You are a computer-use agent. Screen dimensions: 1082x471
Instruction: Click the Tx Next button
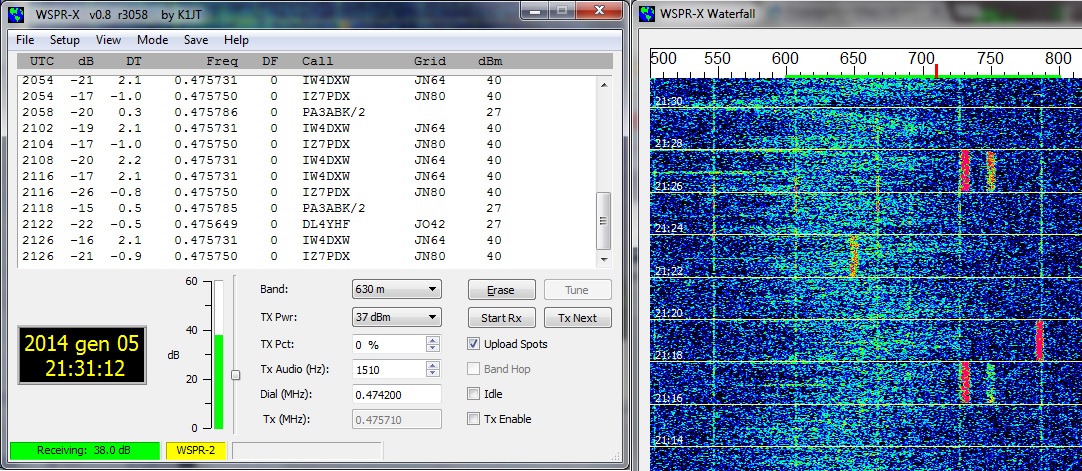577,318
